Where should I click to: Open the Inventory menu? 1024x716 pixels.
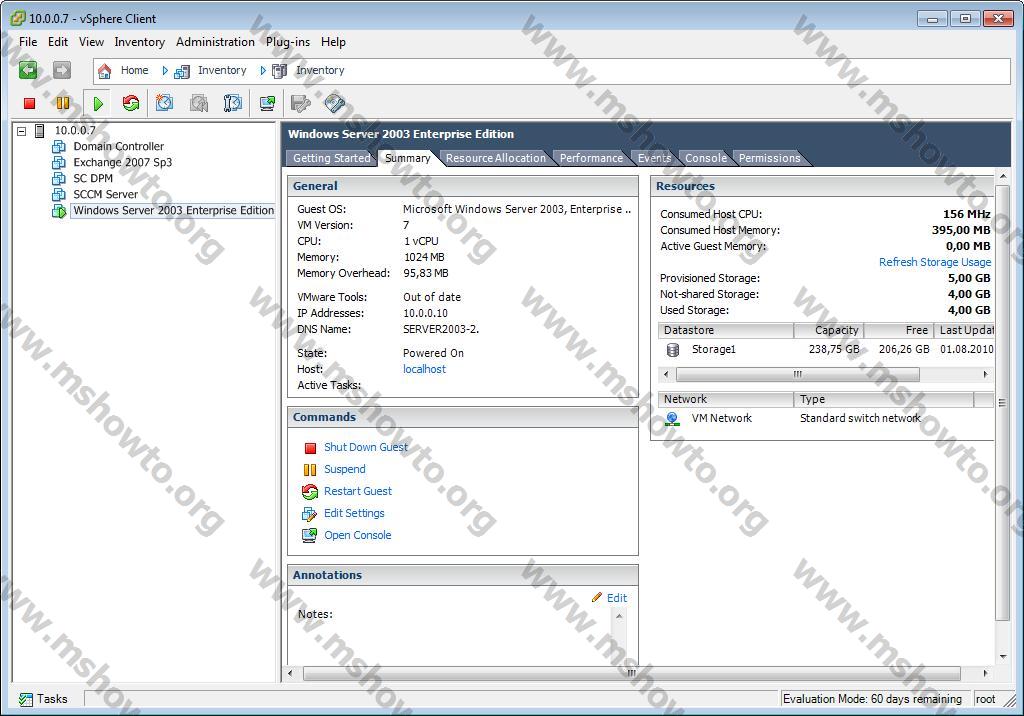pyautogui.click(x=140, y=42)
